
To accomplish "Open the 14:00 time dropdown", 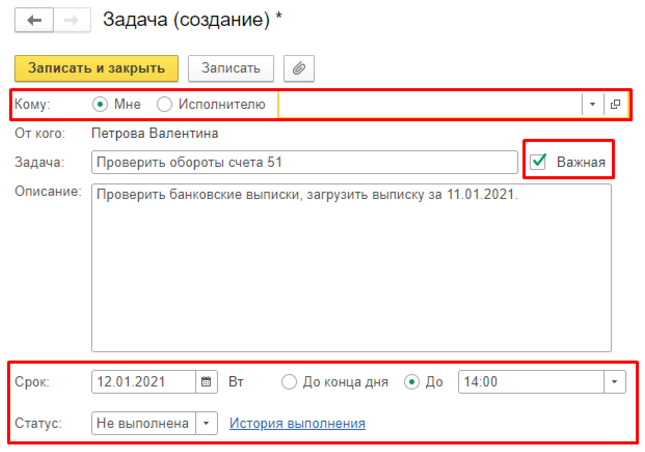I will [x=613, y=382].
